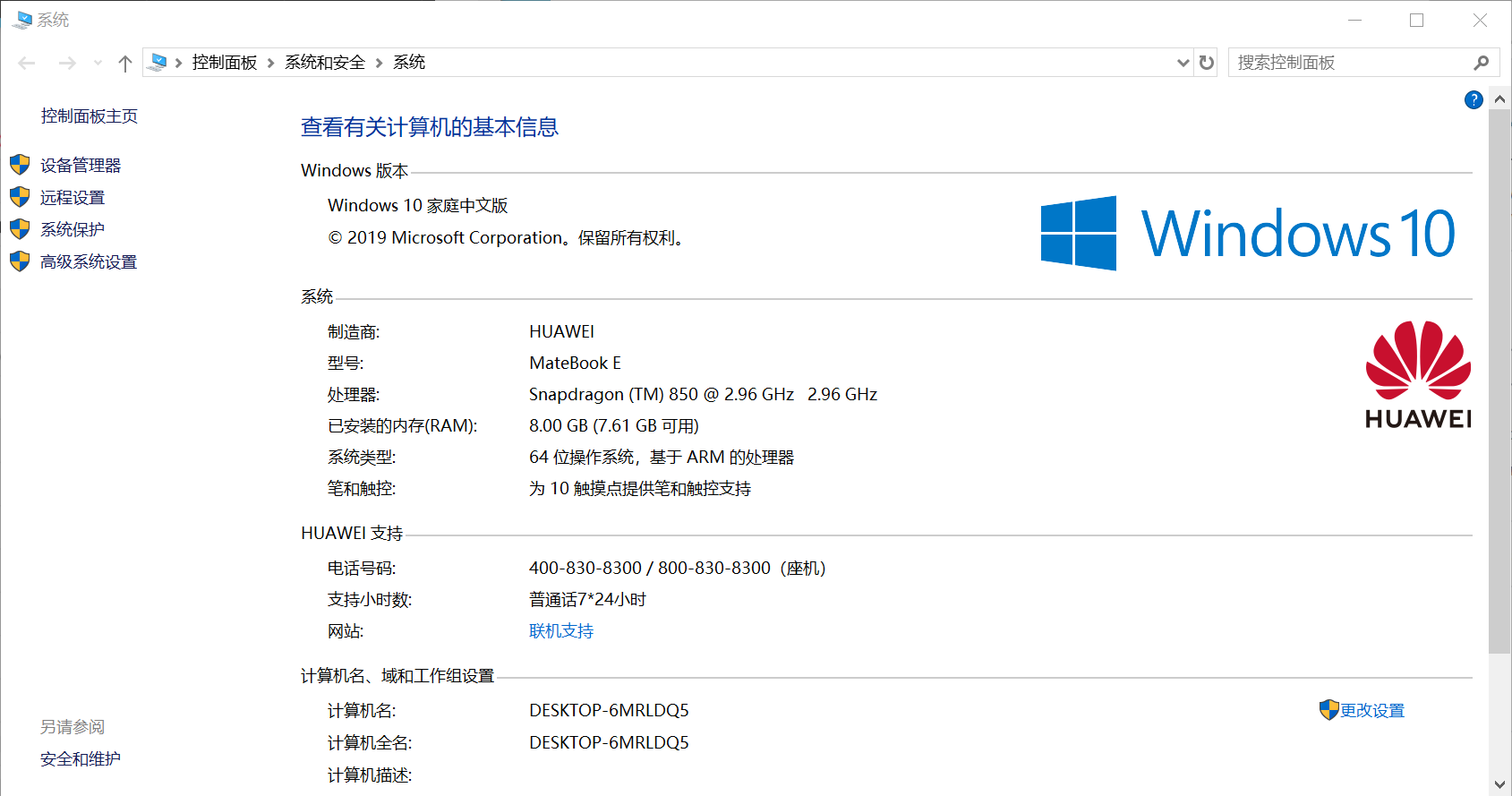Open 安全和维护 link
This screenshot has width=1512, height=796.
(x=81, y=759)
